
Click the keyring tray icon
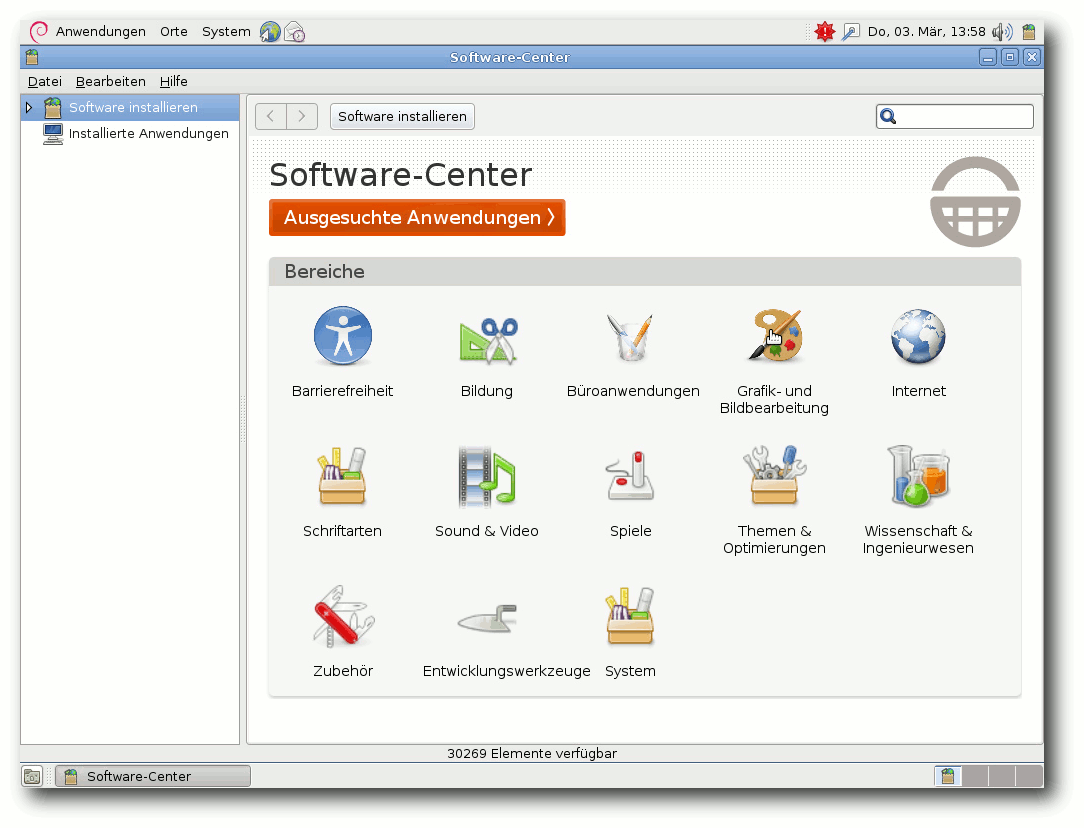850,32
